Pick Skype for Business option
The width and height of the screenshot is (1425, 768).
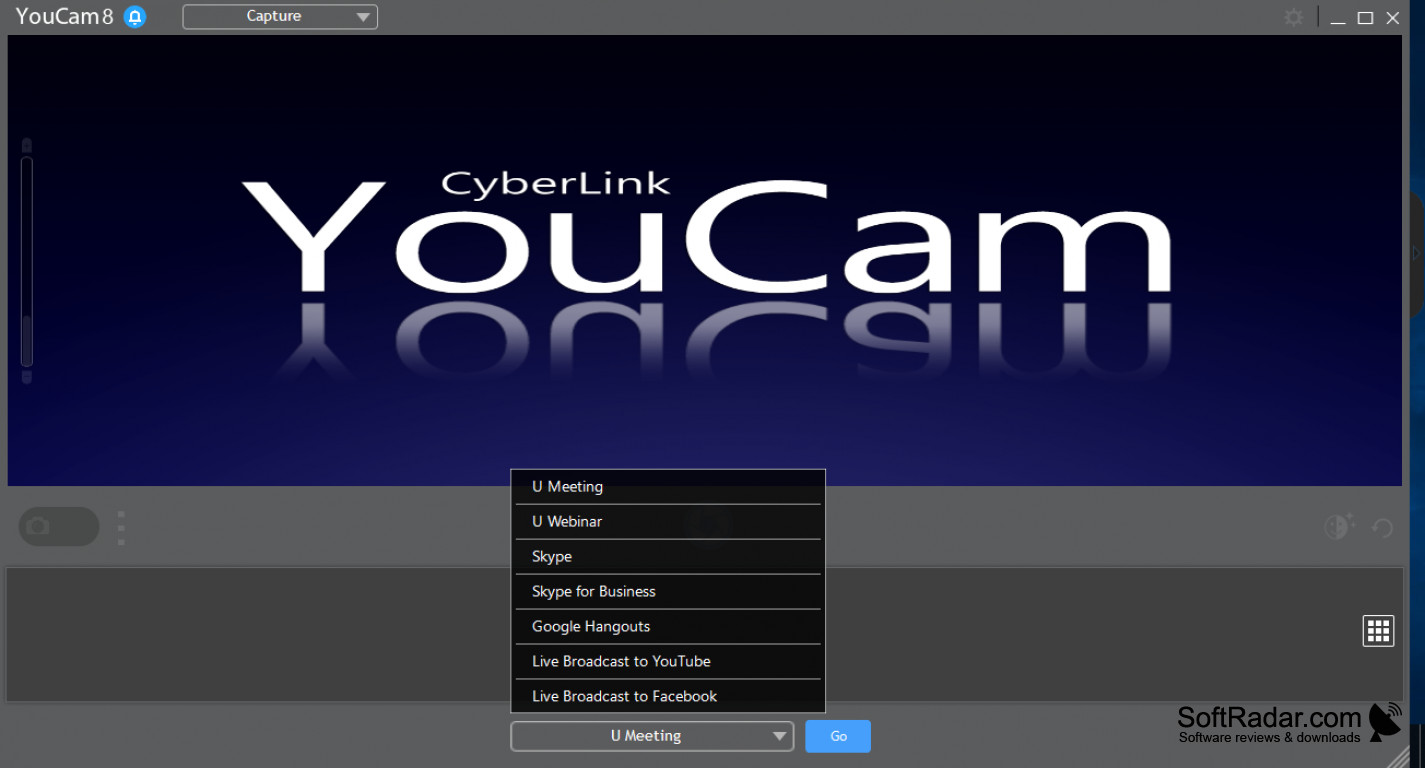pos(668,592)
